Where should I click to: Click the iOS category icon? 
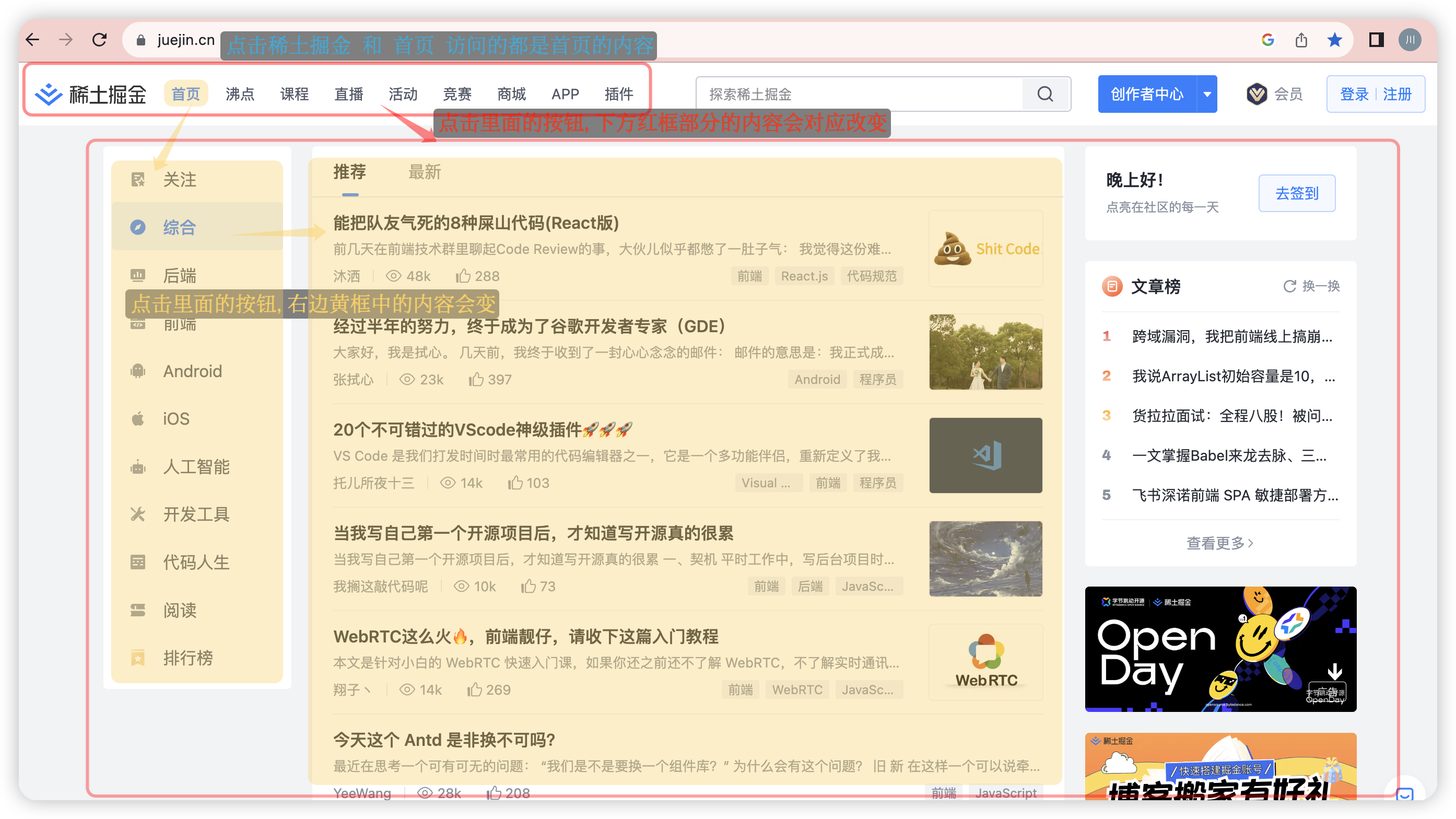(137, 418)
